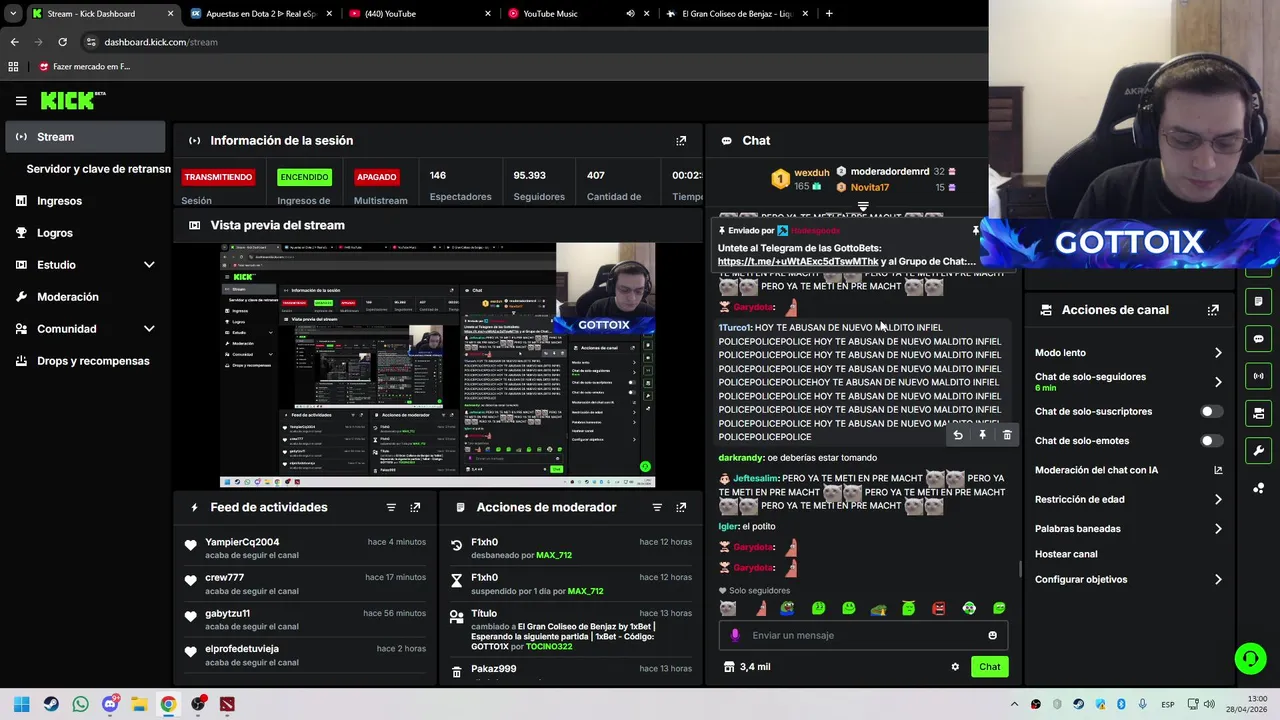The width and height of the screenshot is (1280, 720).
Task: Click MAX_712 in the desbaneado entry
Action: tap(554, 555)
